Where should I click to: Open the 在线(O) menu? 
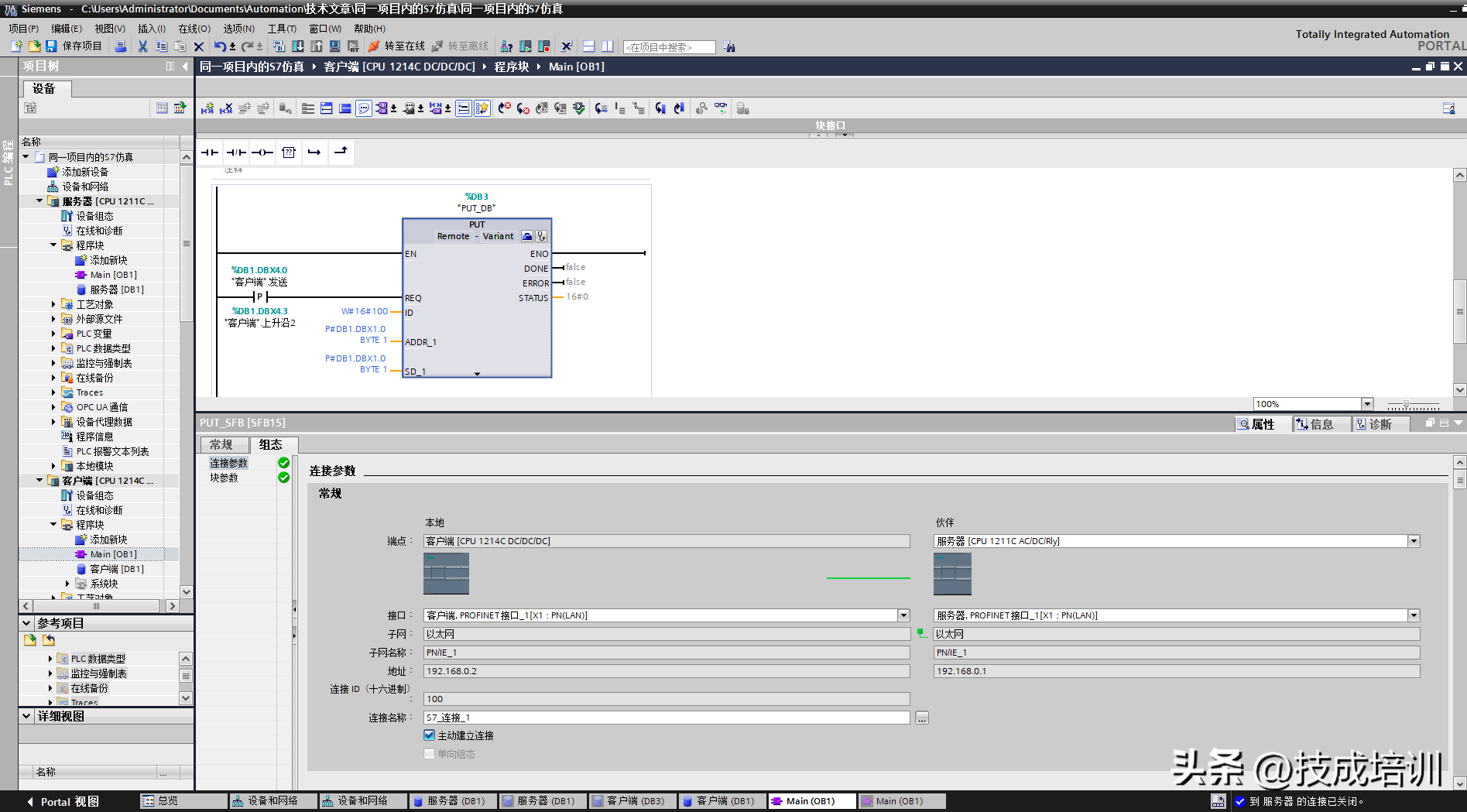194,29
